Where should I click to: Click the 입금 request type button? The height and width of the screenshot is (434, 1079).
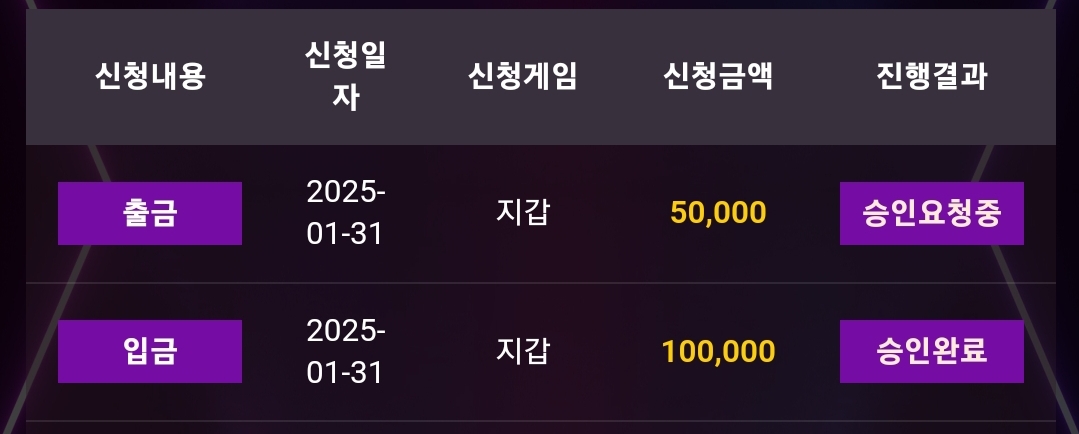click(x=150, y=351)
